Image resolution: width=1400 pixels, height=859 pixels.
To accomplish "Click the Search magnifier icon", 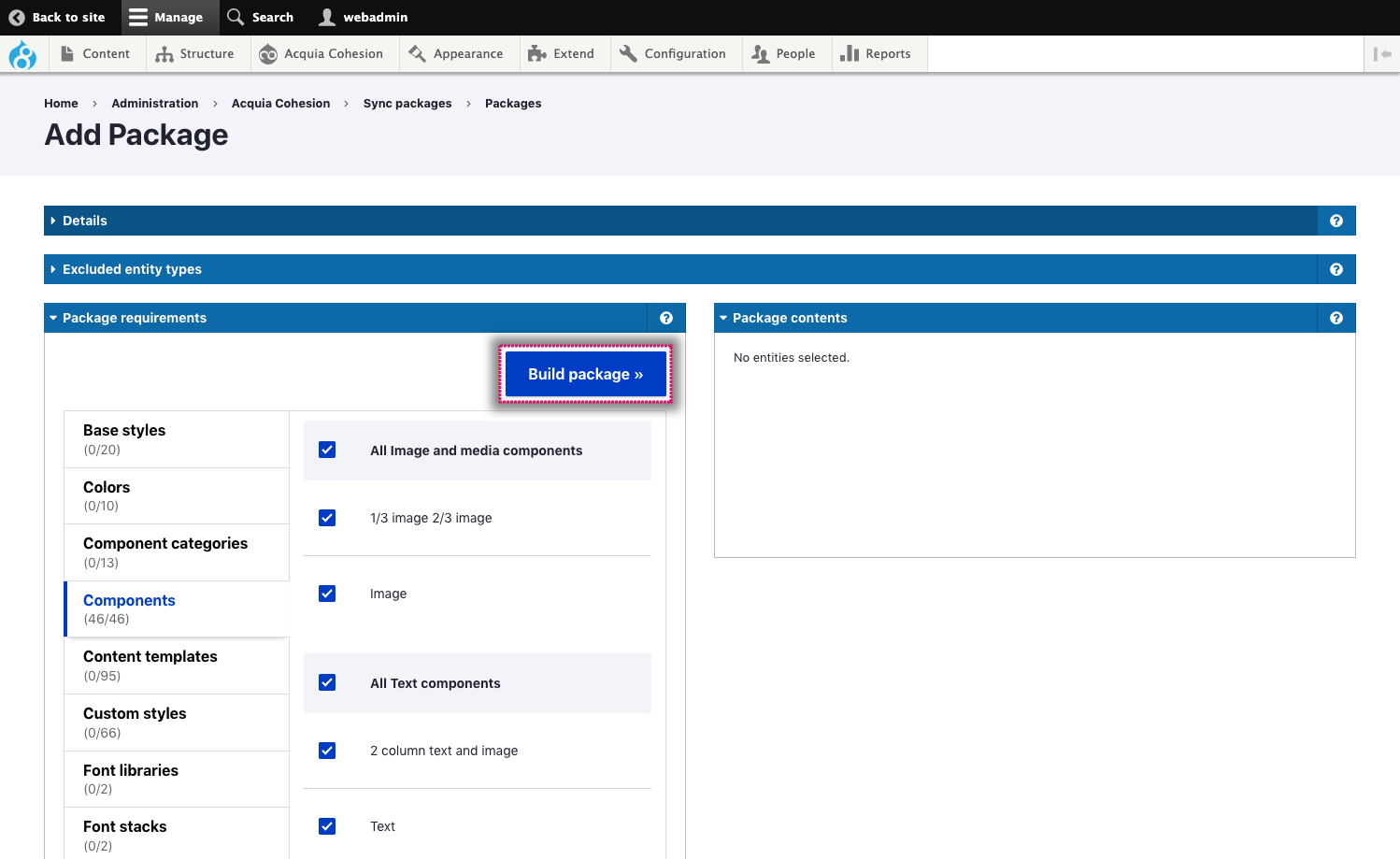I will click(x=236, y=17).
